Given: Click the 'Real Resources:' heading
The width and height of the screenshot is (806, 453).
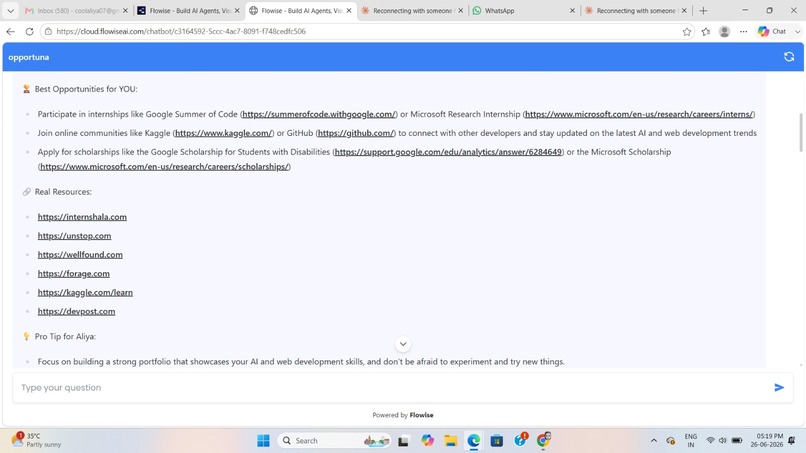Looking at the screenshot, I should pos(63,192).
